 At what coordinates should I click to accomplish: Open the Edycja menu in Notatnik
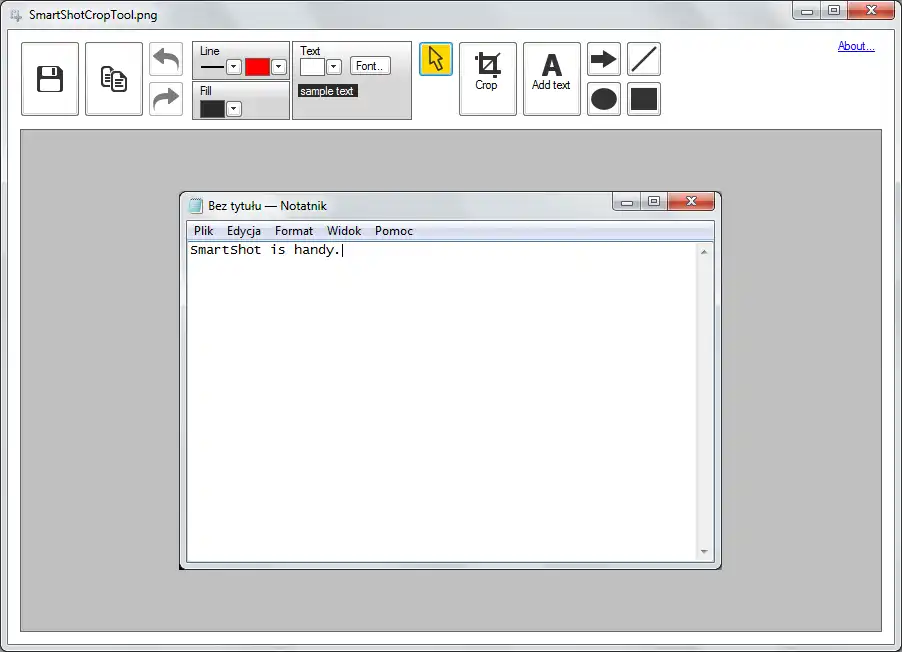244,231
